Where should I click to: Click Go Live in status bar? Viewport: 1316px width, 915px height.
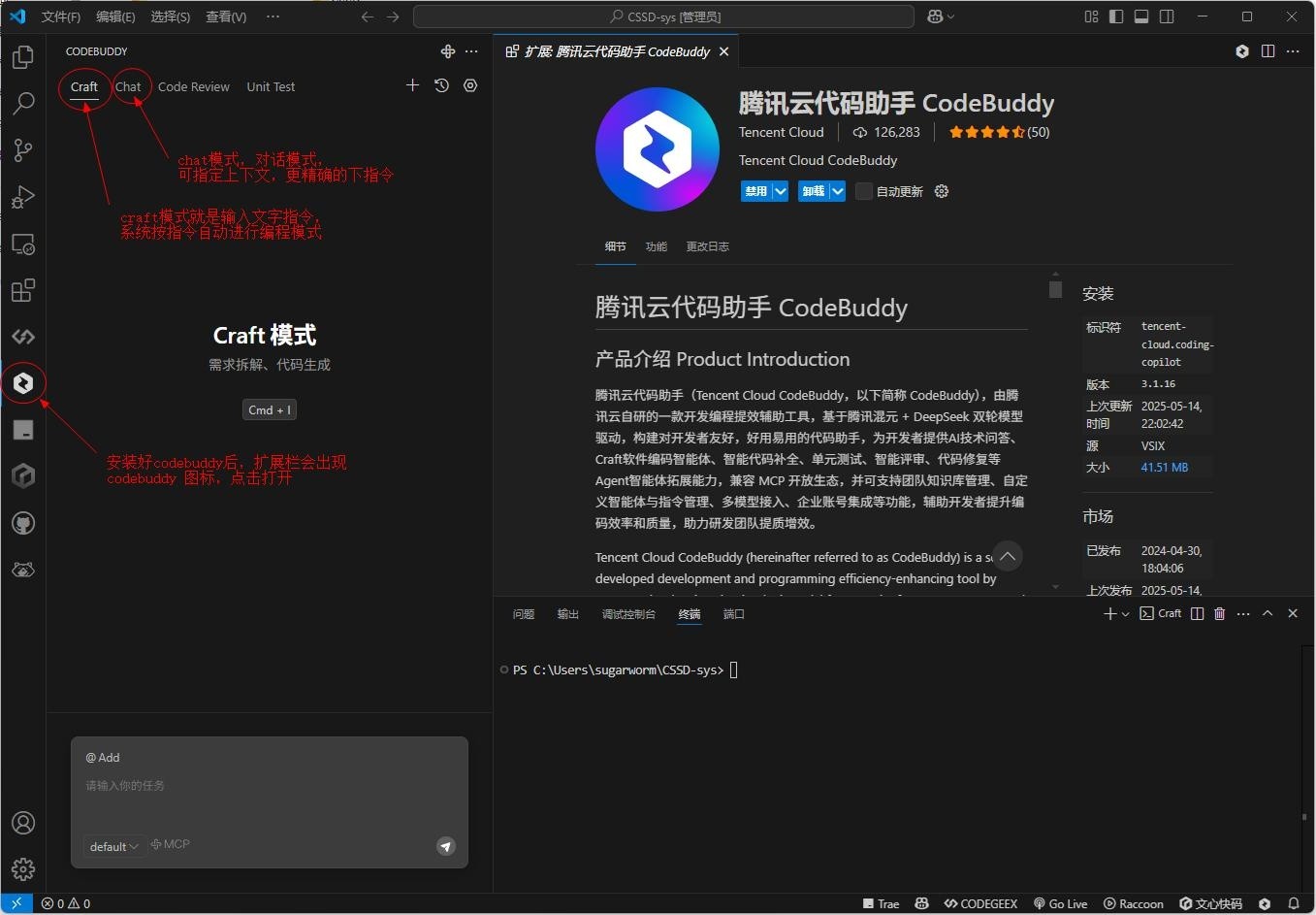1061,903
